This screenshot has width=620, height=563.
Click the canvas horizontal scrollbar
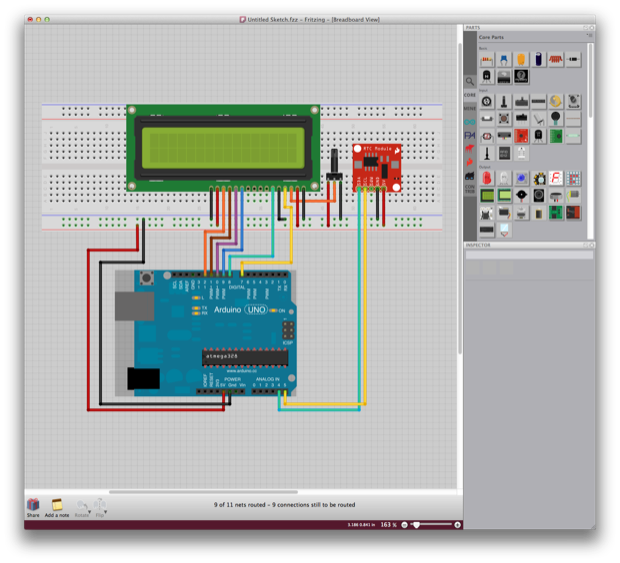pyautogui.click(x=204, y=492)
